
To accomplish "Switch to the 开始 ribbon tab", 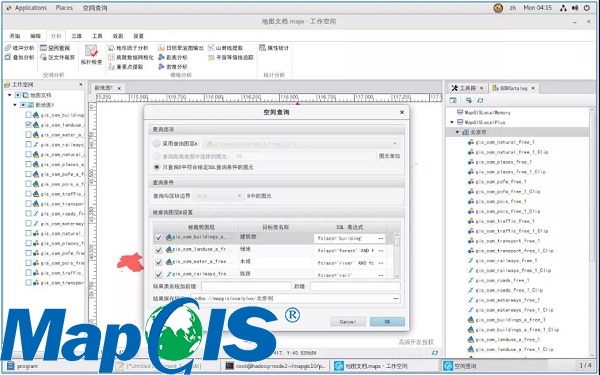I will point(15,36).
